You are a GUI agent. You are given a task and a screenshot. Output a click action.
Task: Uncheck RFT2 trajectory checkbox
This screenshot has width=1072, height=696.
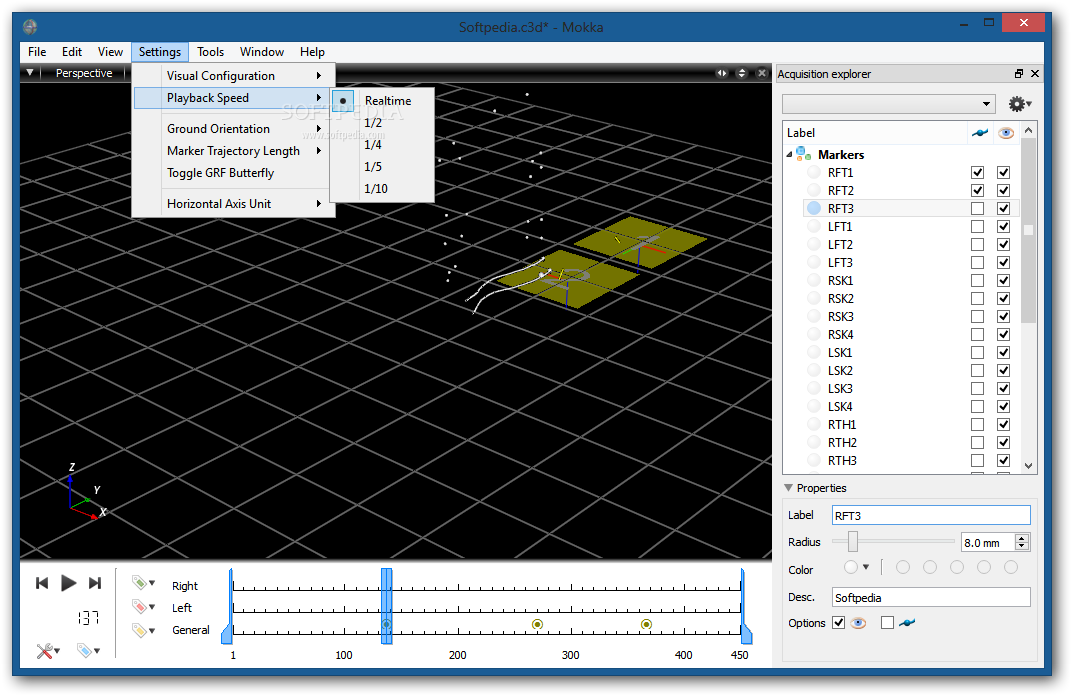coord(978,190)
